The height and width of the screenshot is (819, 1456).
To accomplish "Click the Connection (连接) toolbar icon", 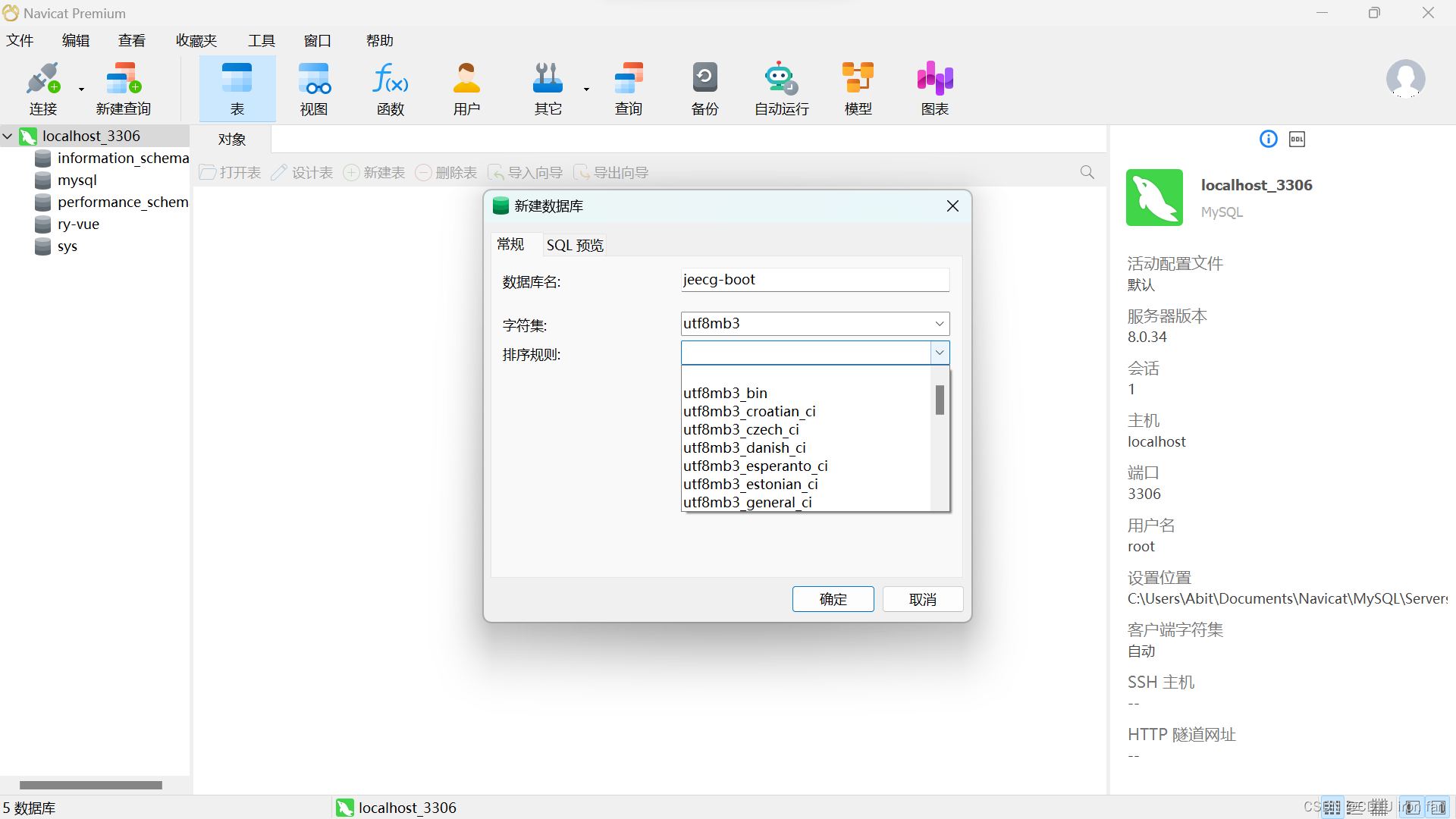I will (42, 89).
